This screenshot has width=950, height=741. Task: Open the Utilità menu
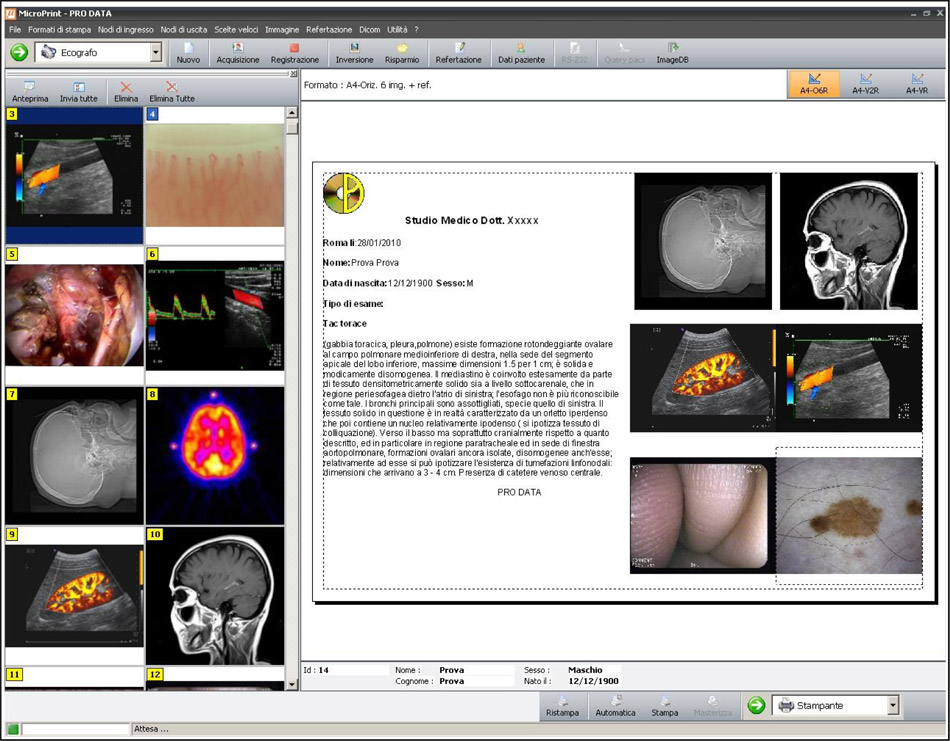397,29
